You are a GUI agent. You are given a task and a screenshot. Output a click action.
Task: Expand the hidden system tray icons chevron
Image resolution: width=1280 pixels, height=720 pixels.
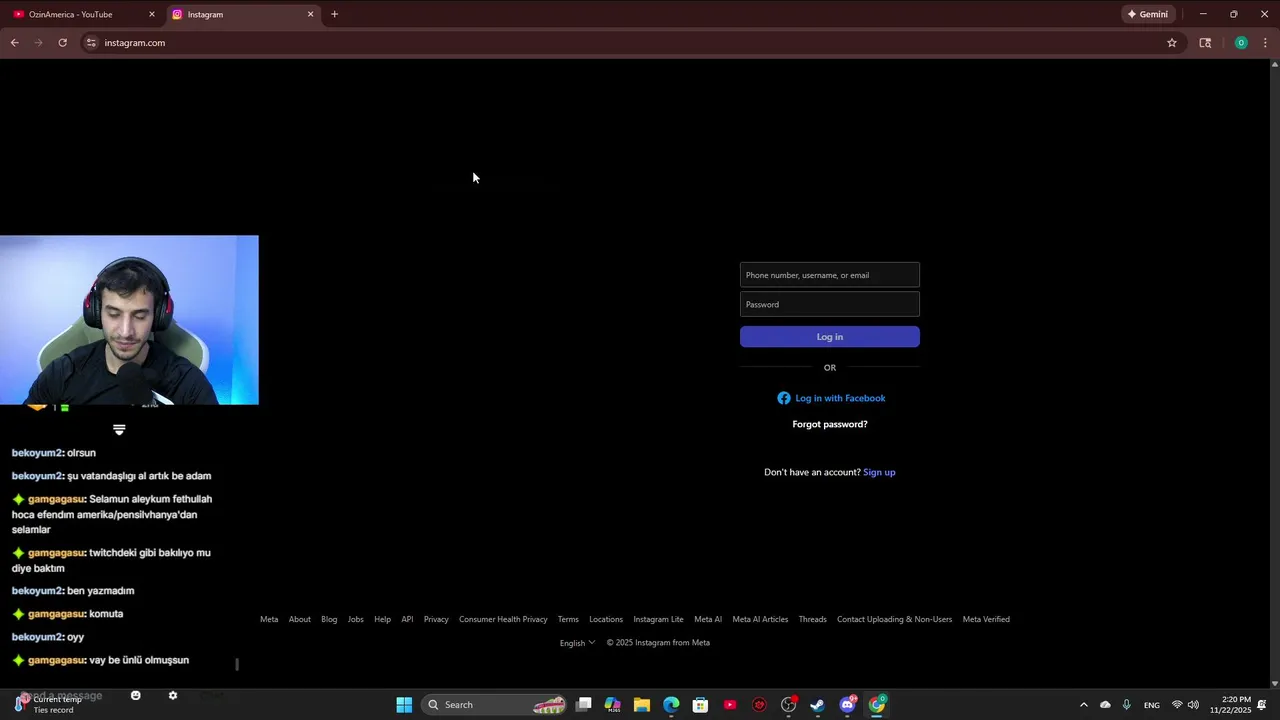coord(1083,705)
